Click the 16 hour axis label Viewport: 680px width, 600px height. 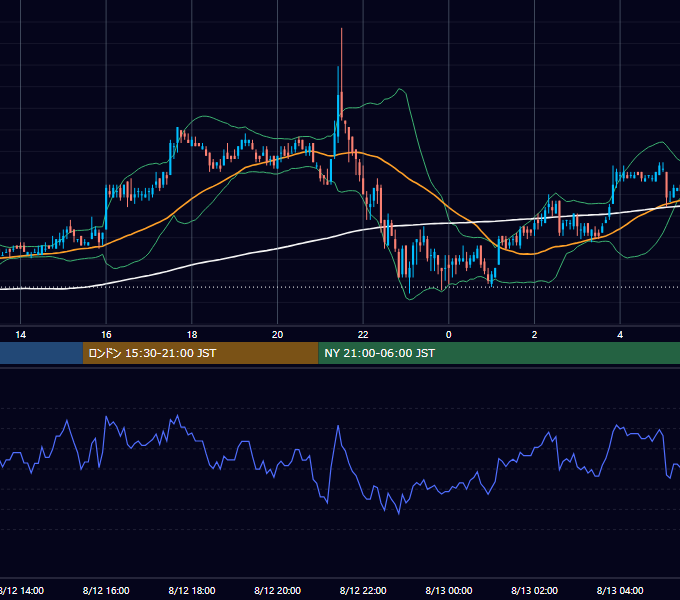pyautogui.click(x=106, y=335)
